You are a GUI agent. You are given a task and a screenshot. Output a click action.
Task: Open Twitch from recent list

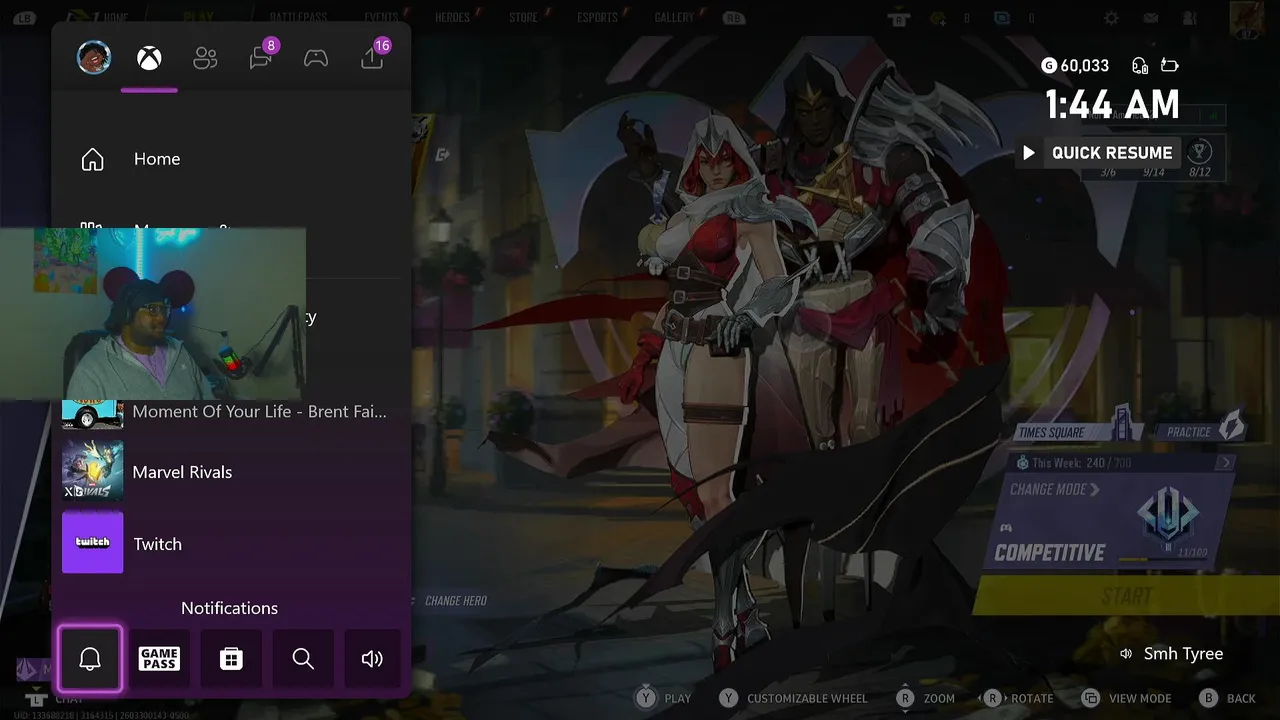click(231, 543)
